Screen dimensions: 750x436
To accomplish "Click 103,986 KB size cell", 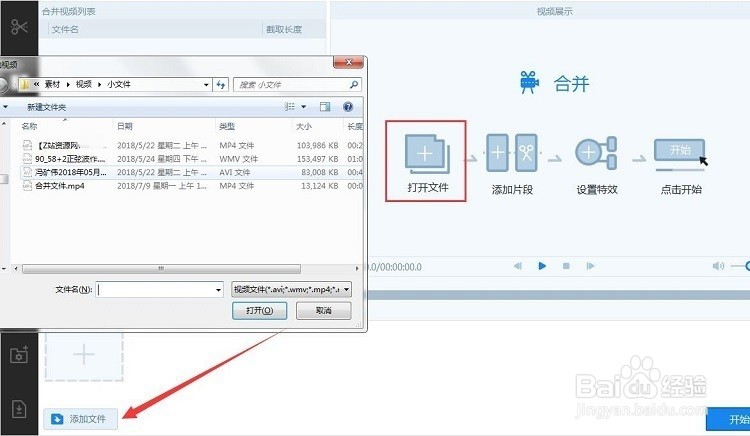I will 318,145.
